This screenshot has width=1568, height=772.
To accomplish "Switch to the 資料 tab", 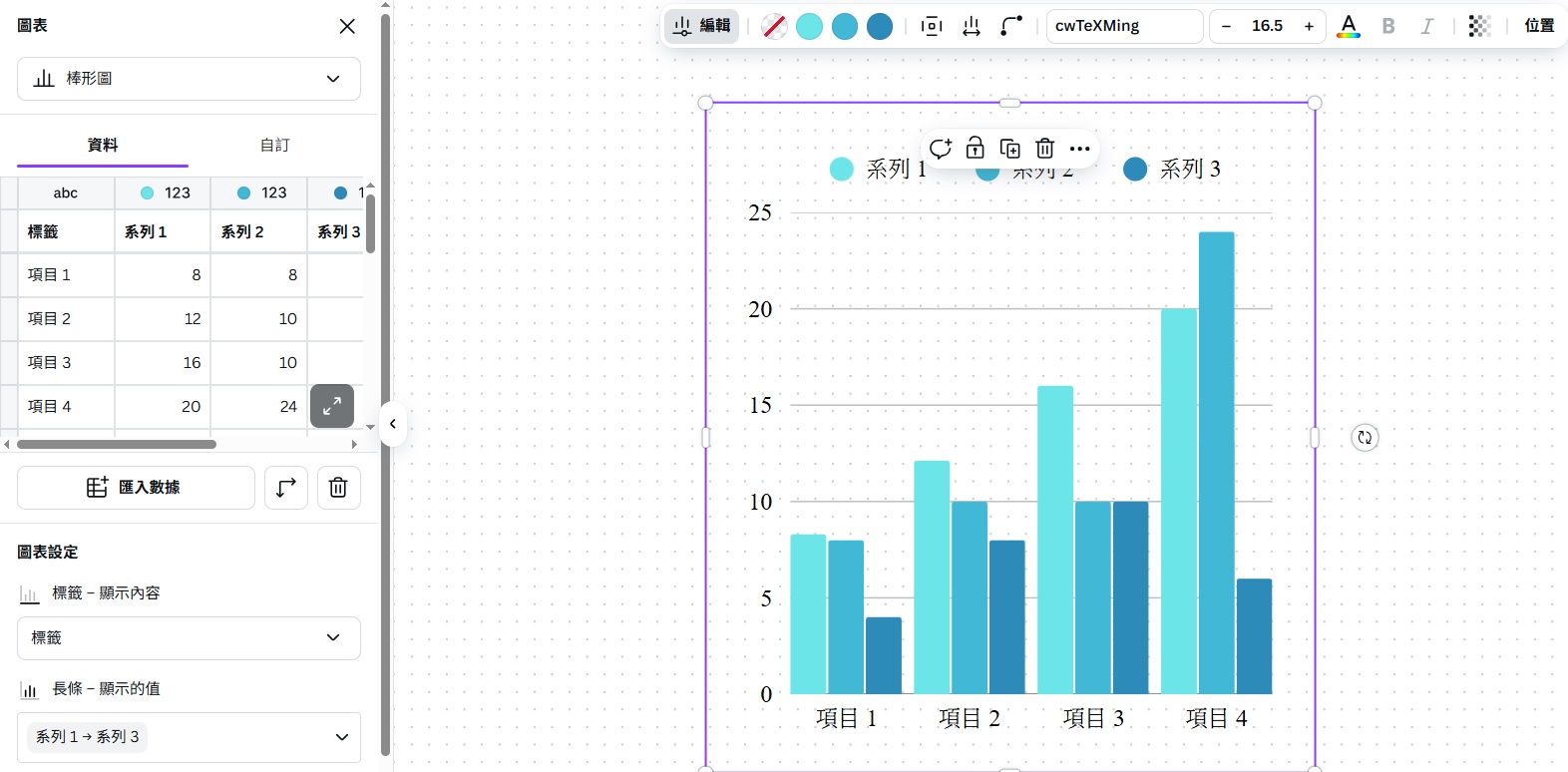I will pyautogui.click(x=103, y=146).
